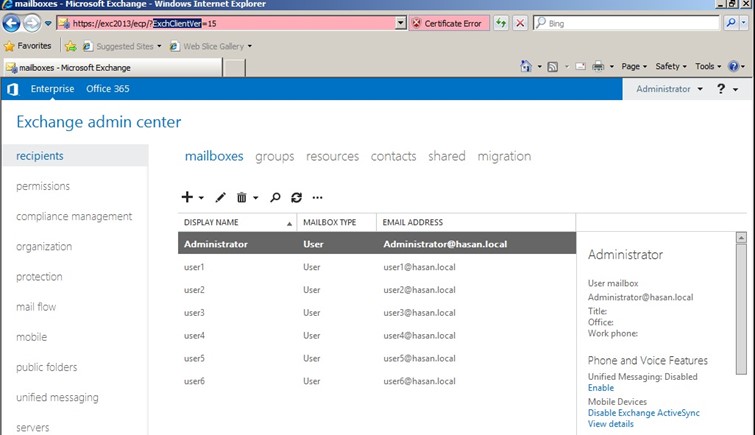Click the Certificate Error warning
This screenshot has width=755, height=435.
click(449, 23)
